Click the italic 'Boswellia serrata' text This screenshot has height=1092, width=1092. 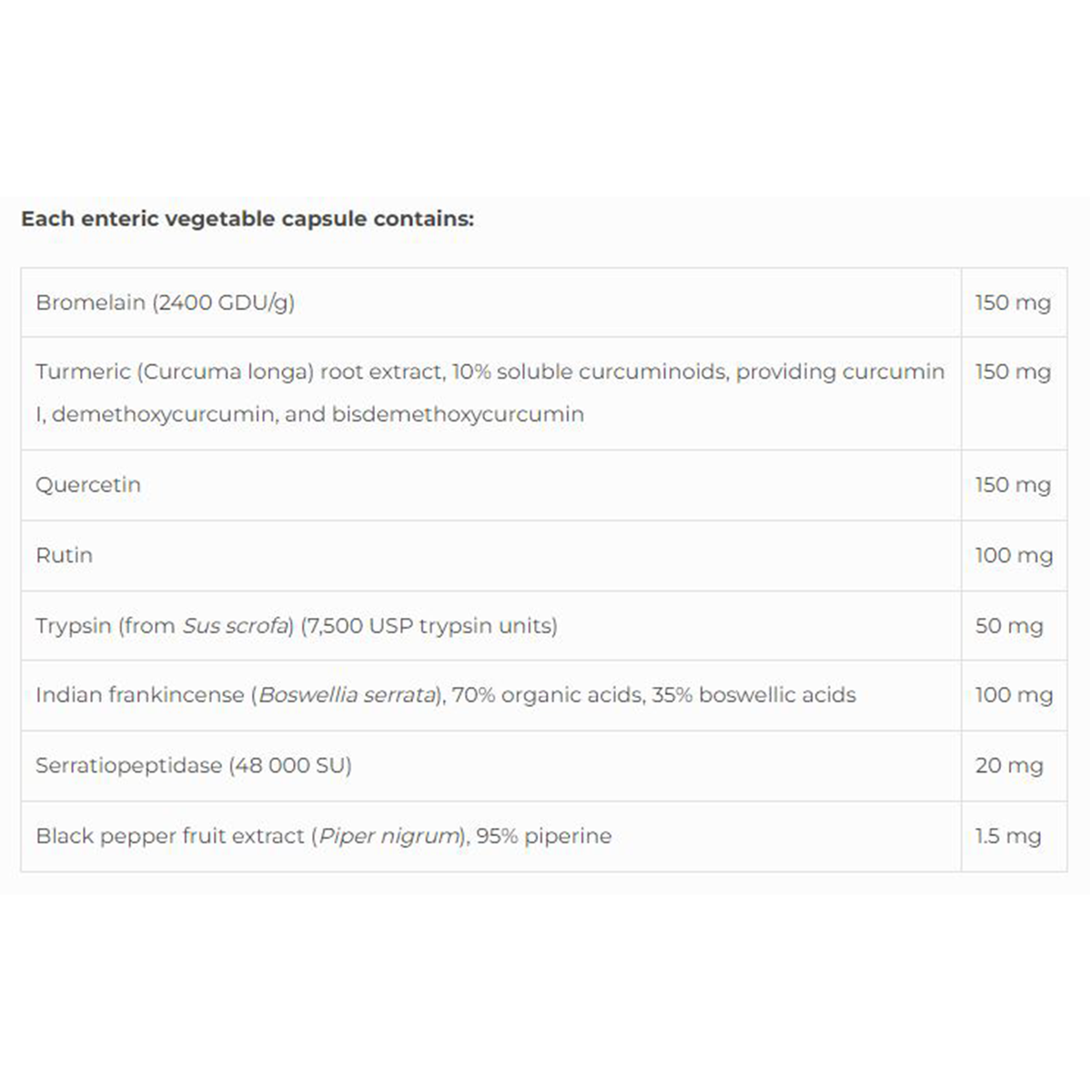[347, 695]
